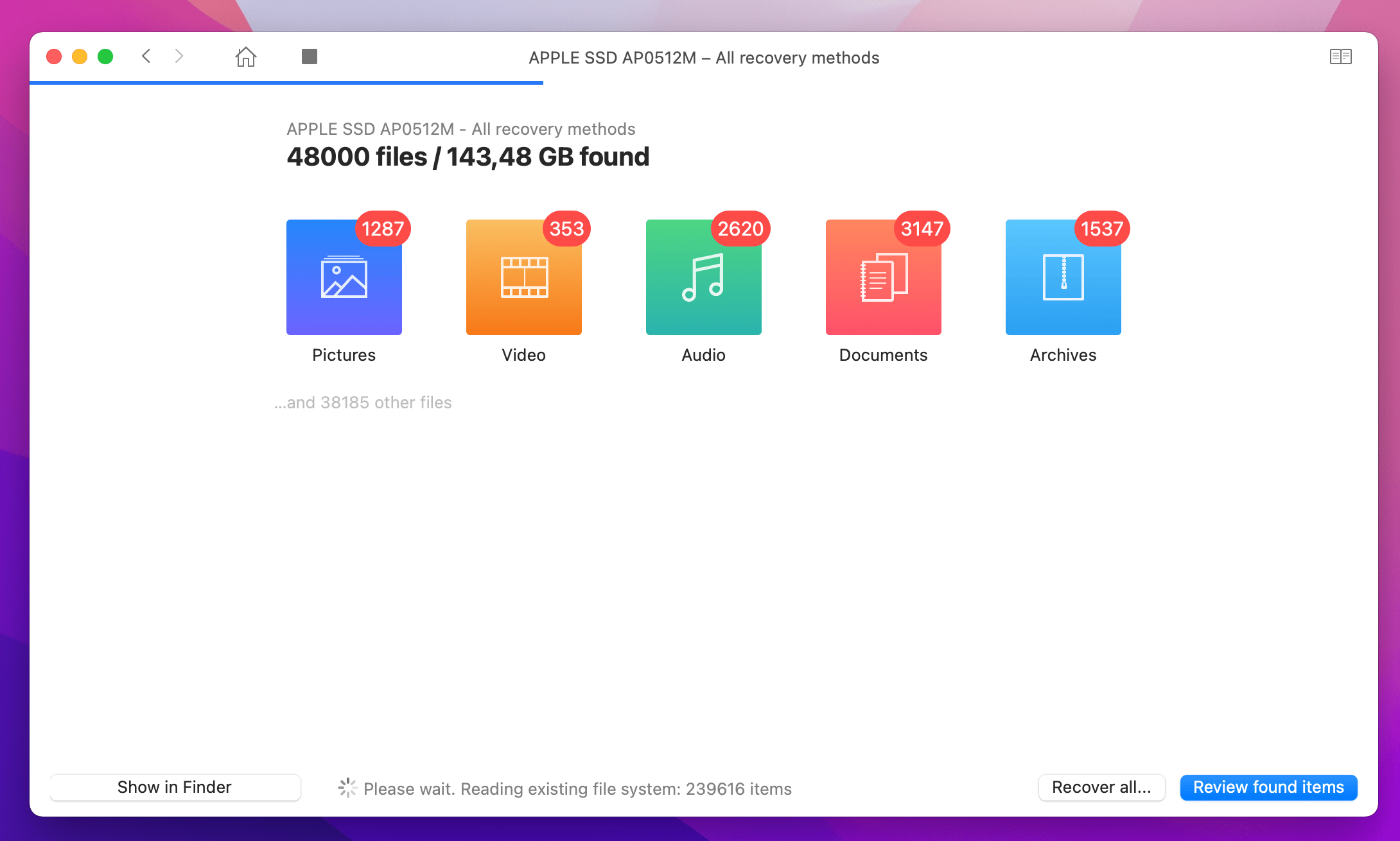Click the scan progress bar under toolbar
The image size is (1400, 841).
tap(286, 83)
